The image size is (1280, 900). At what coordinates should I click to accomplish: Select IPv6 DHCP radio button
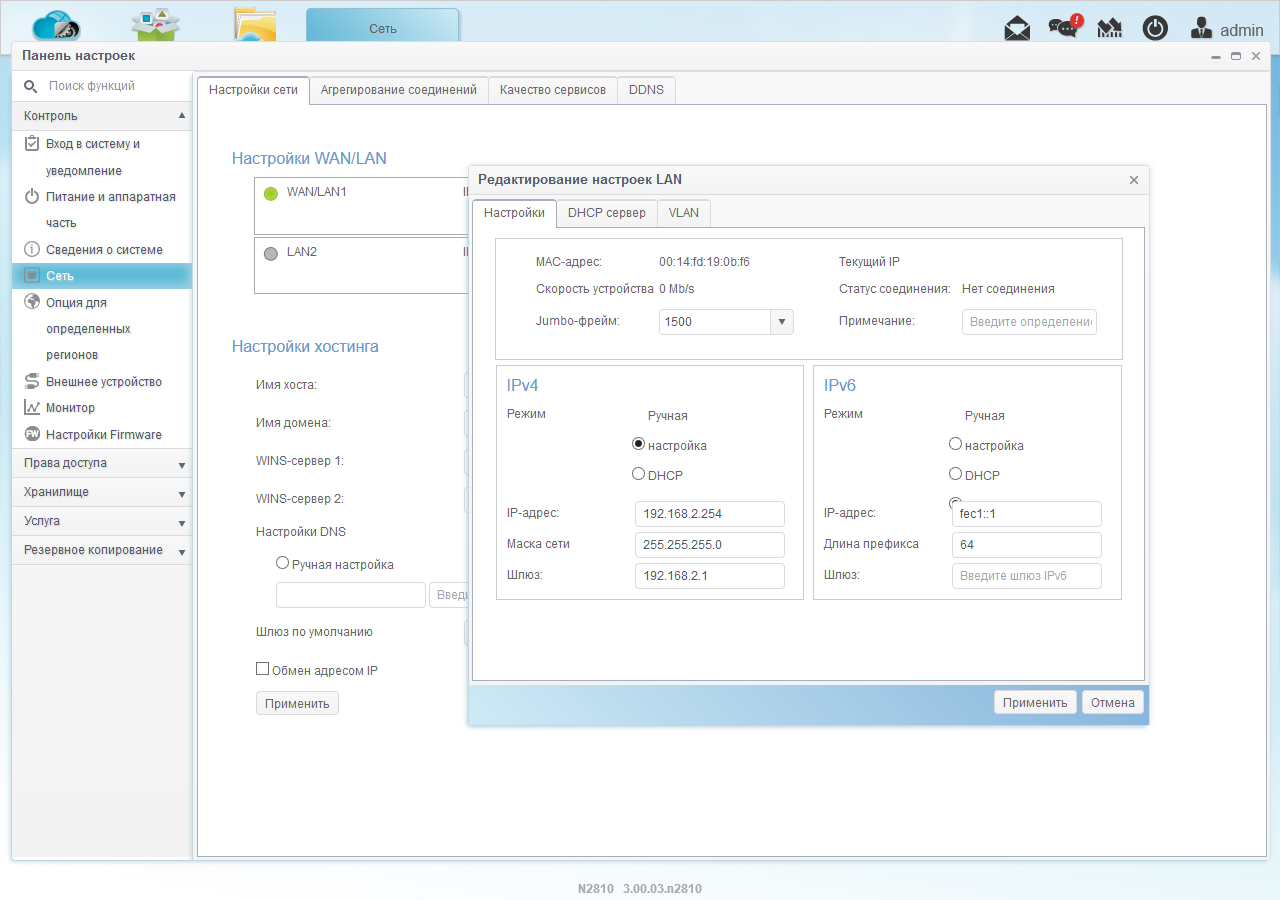click(x=955, y=474)
